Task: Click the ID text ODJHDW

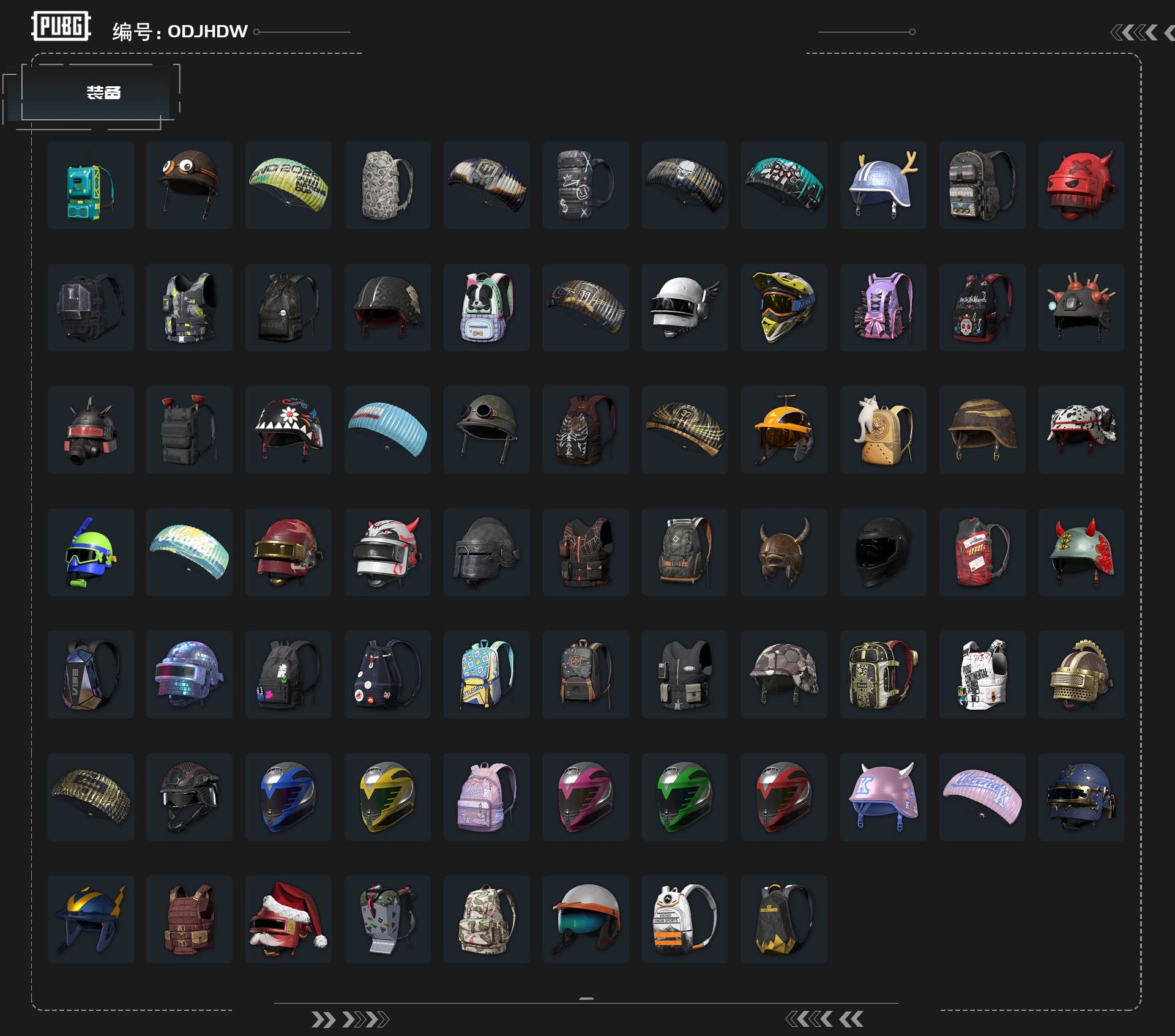Action: [x=207, y=32]
